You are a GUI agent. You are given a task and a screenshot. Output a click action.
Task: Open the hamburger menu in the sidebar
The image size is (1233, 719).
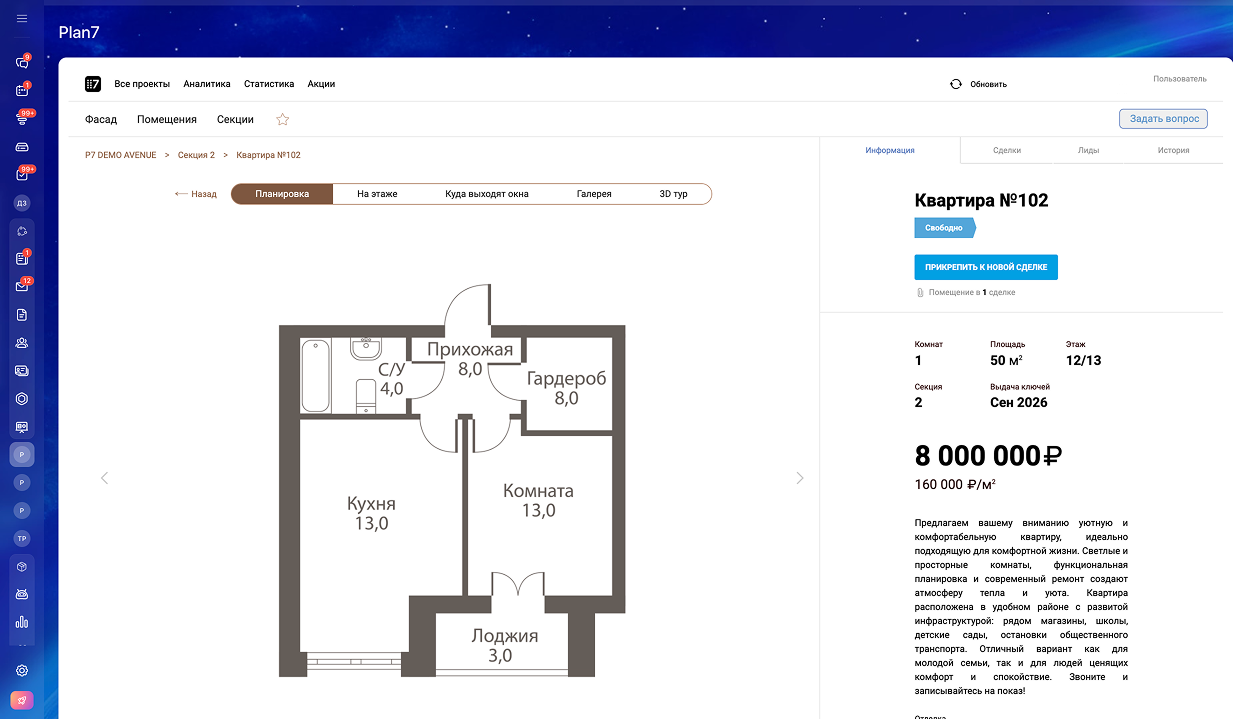[22, 19]
